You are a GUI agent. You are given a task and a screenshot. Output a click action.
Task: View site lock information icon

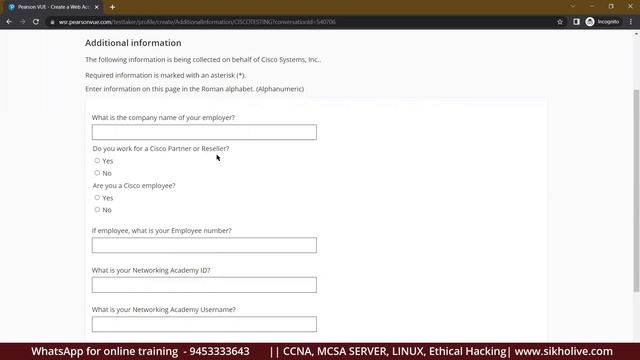click(x=52, y=22)
